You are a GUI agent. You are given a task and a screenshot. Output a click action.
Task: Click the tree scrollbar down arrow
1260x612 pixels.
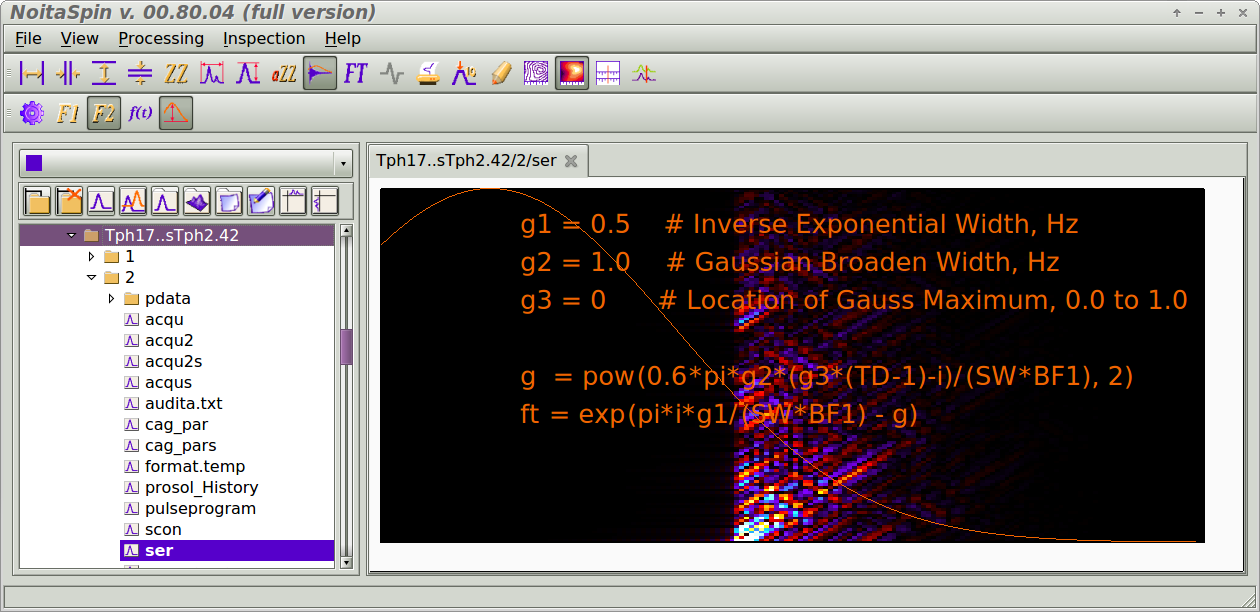[346, 563]
